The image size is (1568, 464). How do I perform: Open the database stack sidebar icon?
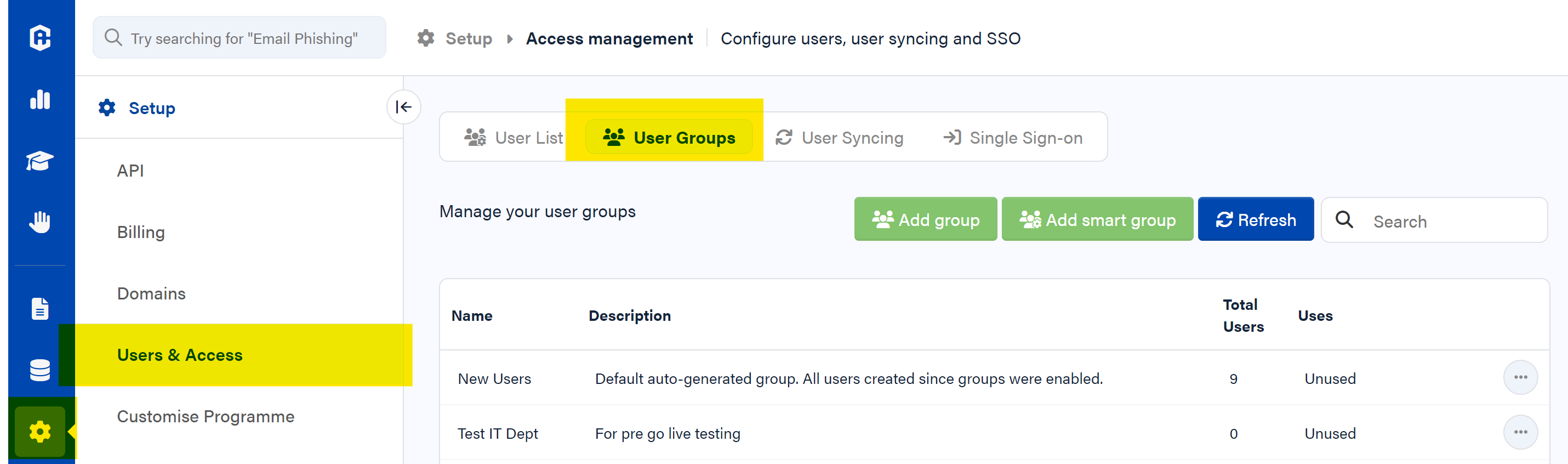coord(40,370)
